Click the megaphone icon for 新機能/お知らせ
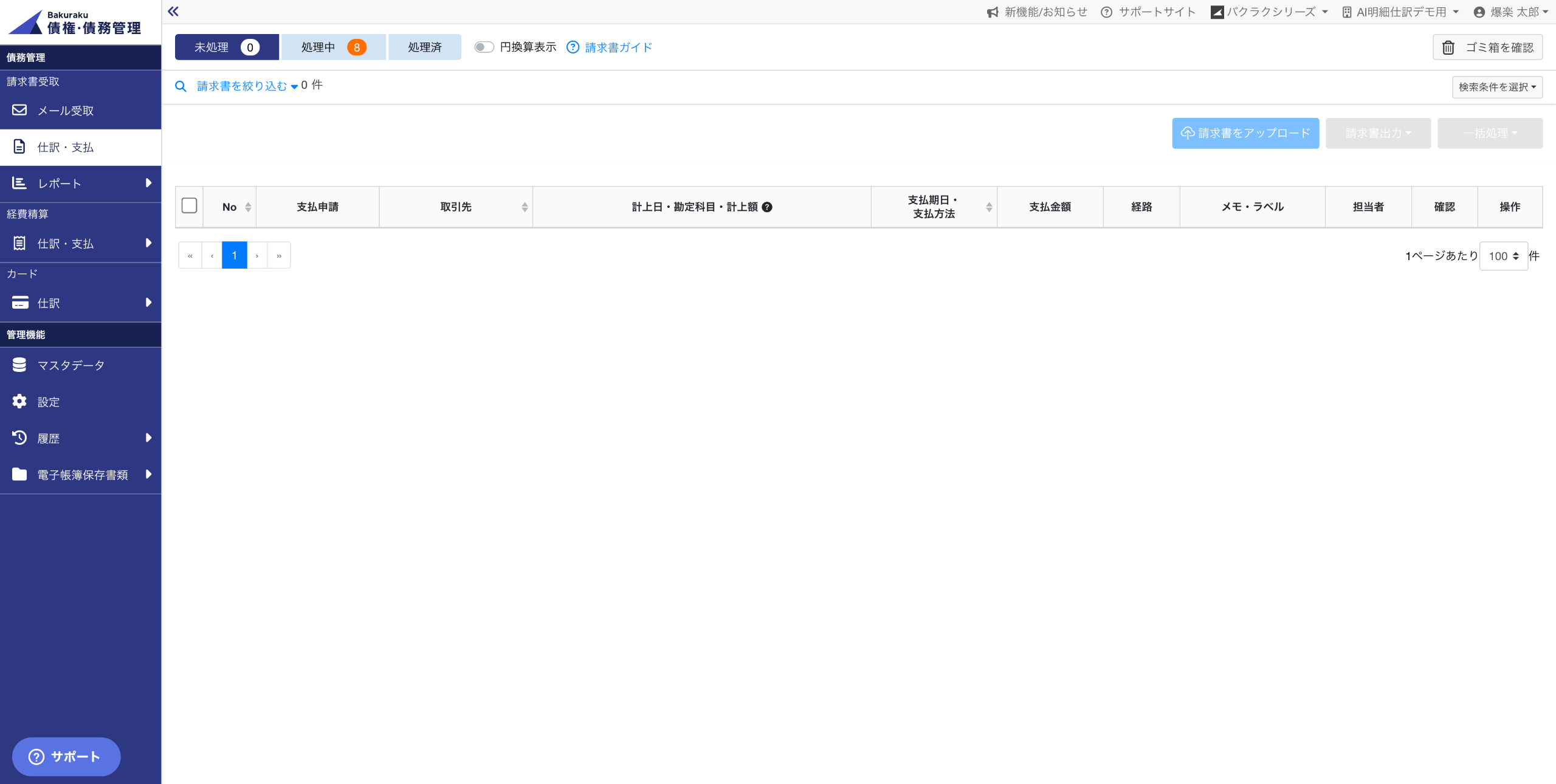Screen dimensions: 1556x784 (993, 12)
